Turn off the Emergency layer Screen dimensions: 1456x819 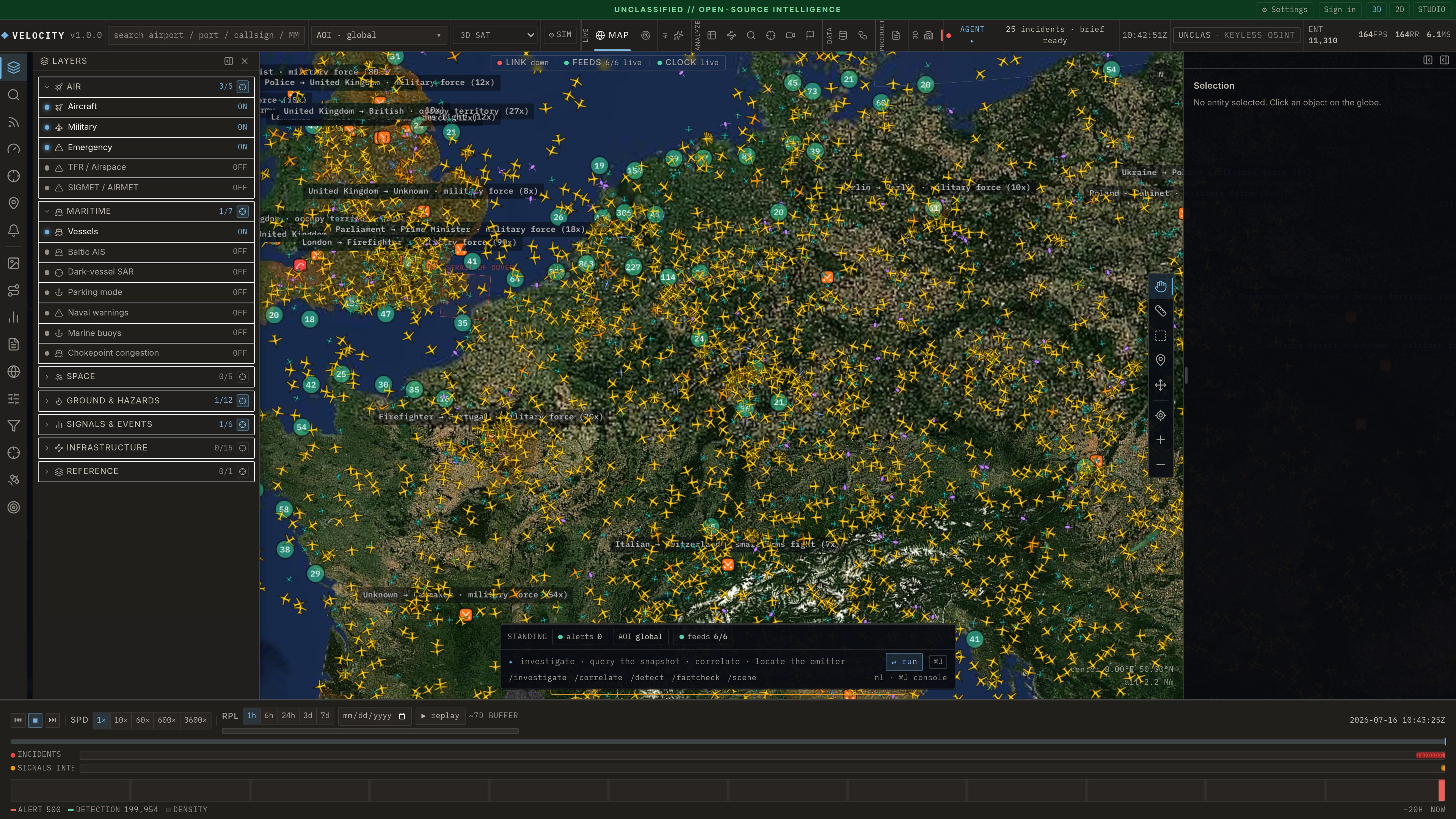pos(146,147)
